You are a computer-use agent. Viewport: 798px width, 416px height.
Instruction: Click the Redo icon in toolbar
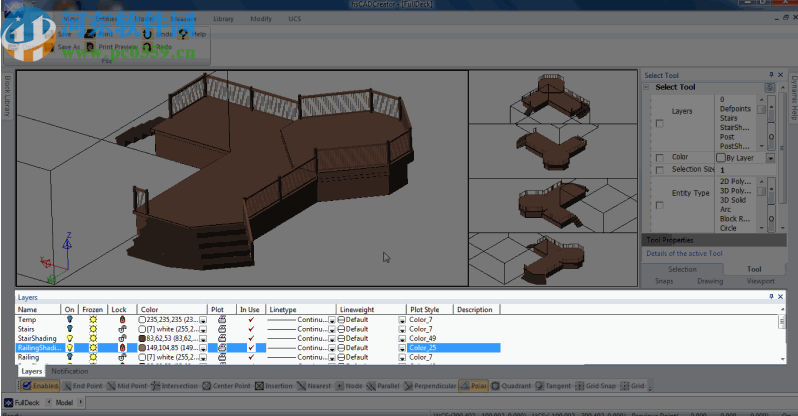(x=148, y=46)
